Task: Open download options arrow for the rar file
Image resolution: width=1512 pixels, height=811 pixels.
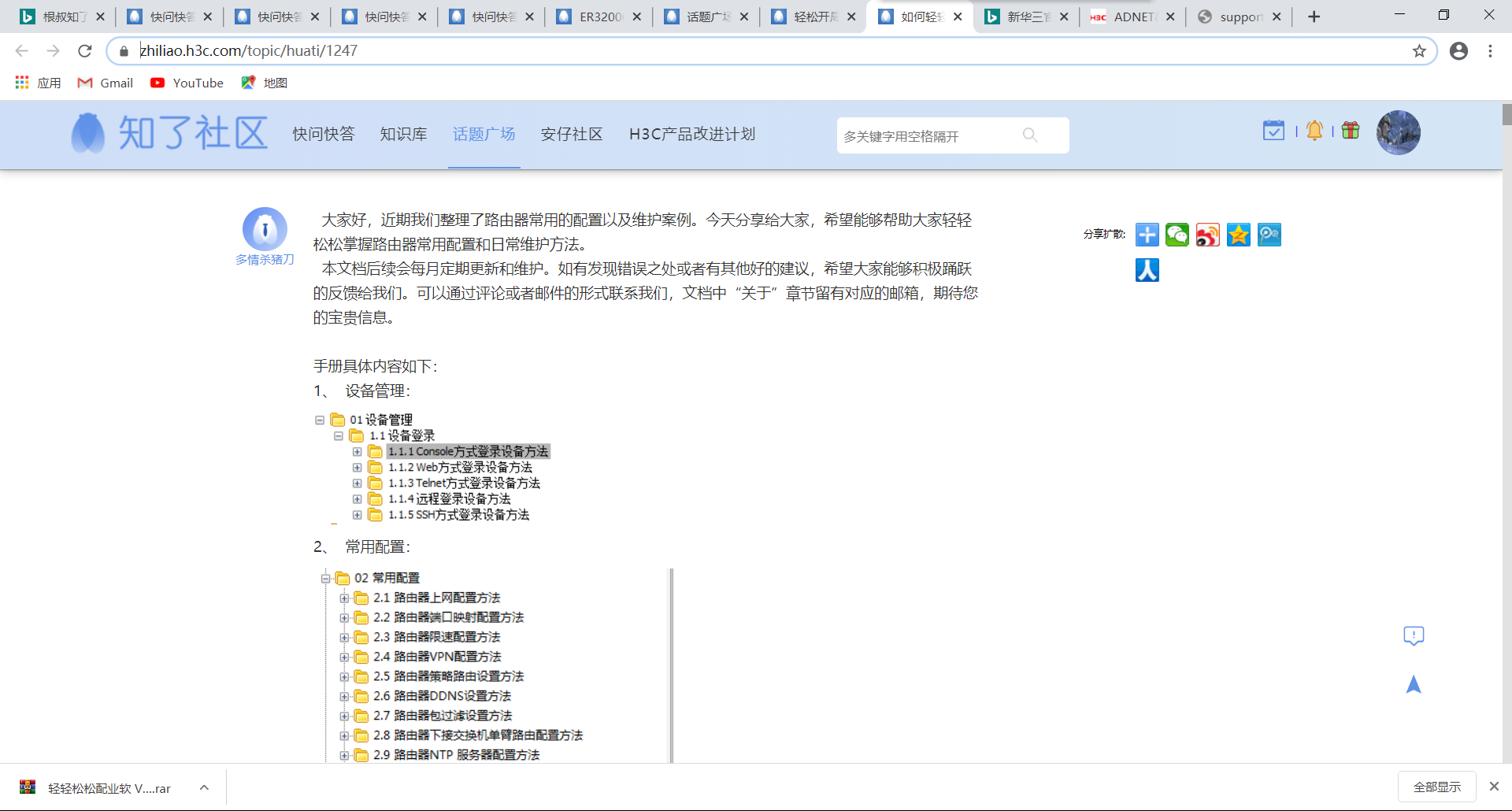Action: click(204, 787)
